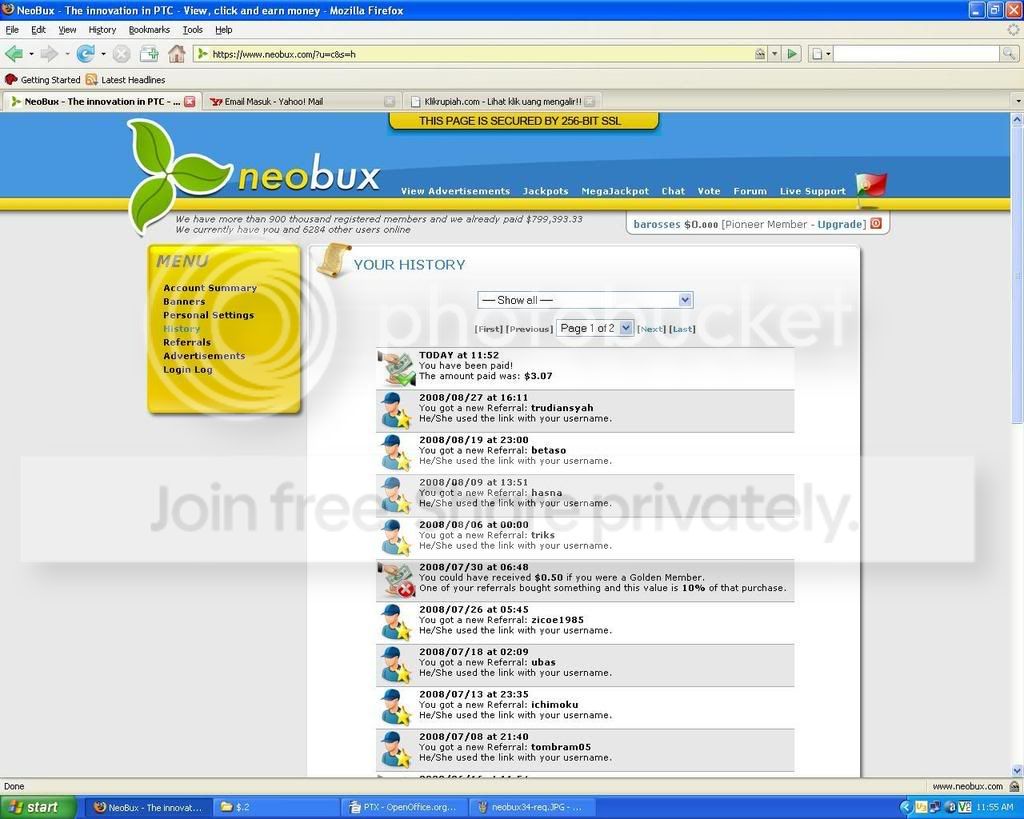1024x819 pixels.
Task: Open the Jackpots page
Action: pos(545,191)
